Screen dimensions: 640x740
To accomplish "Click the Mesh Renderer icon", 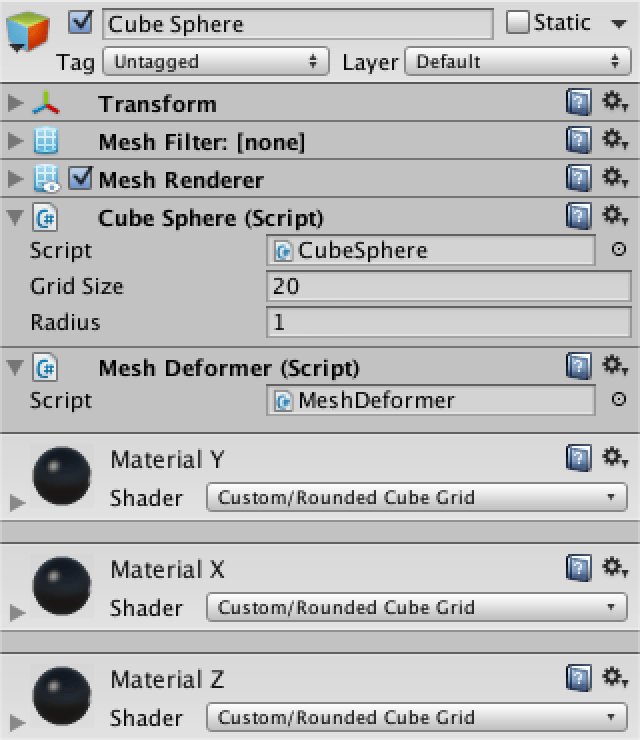I will click(47, 179).
